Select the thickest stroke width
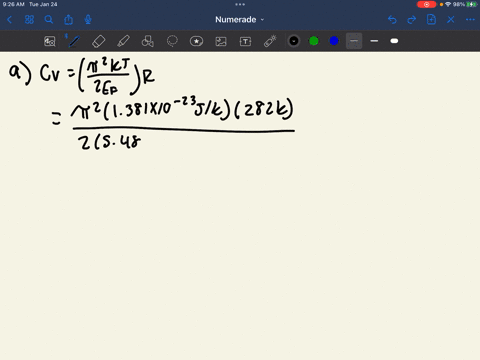This screenshot has height=360, width=480. pyautogui.click(x=394, y=41)
